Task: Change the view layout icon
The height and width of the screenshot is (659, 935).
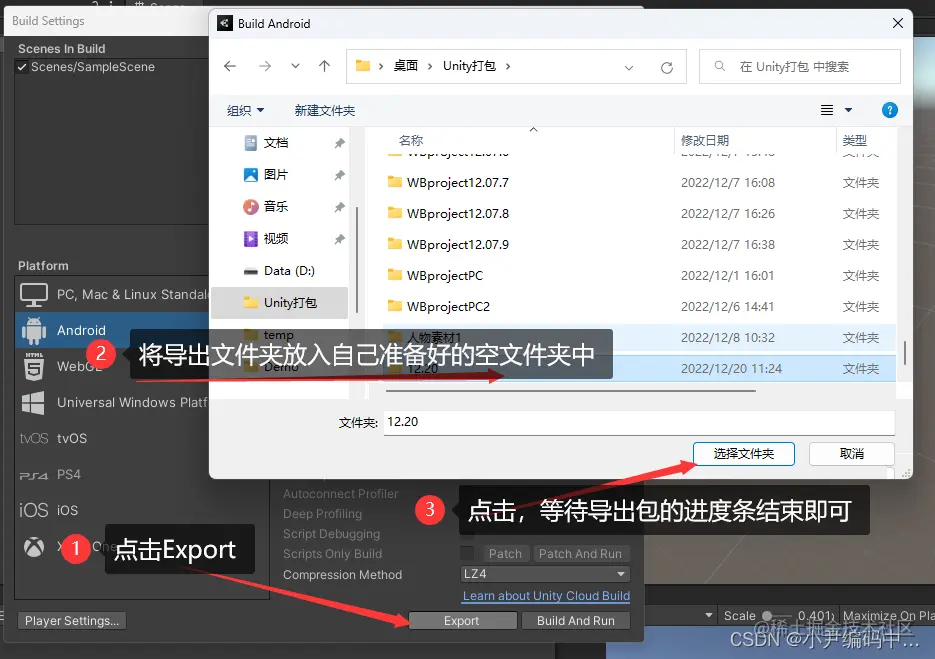Action: pos(826,110)
